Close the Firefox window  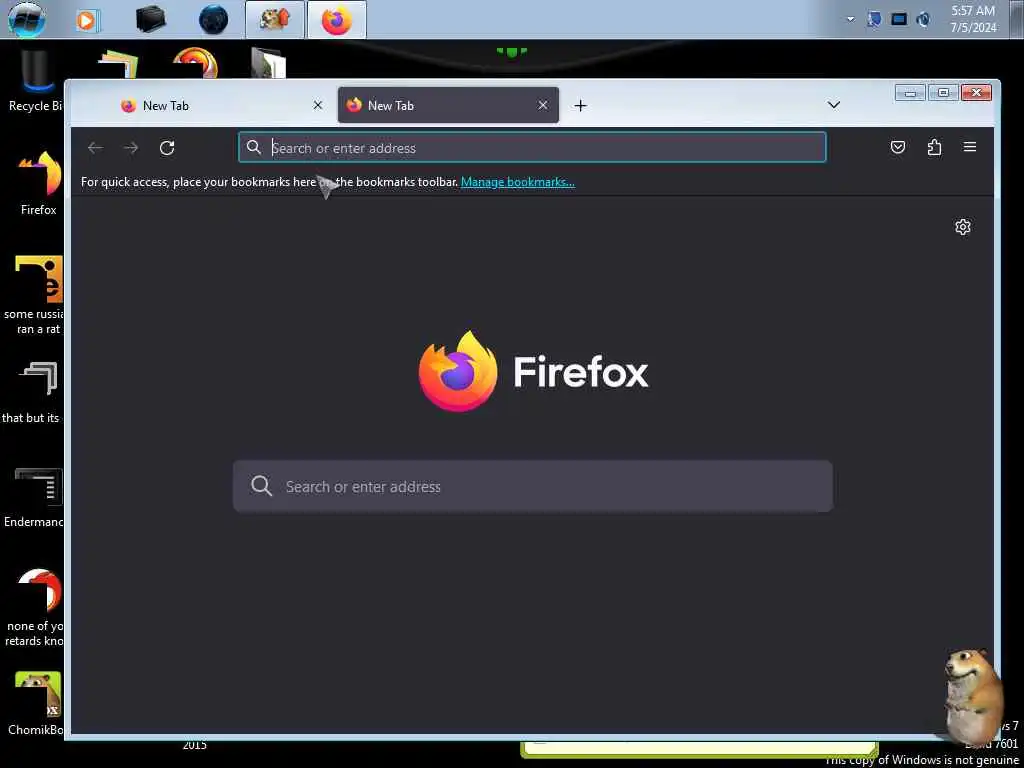[x=977, y=93]
